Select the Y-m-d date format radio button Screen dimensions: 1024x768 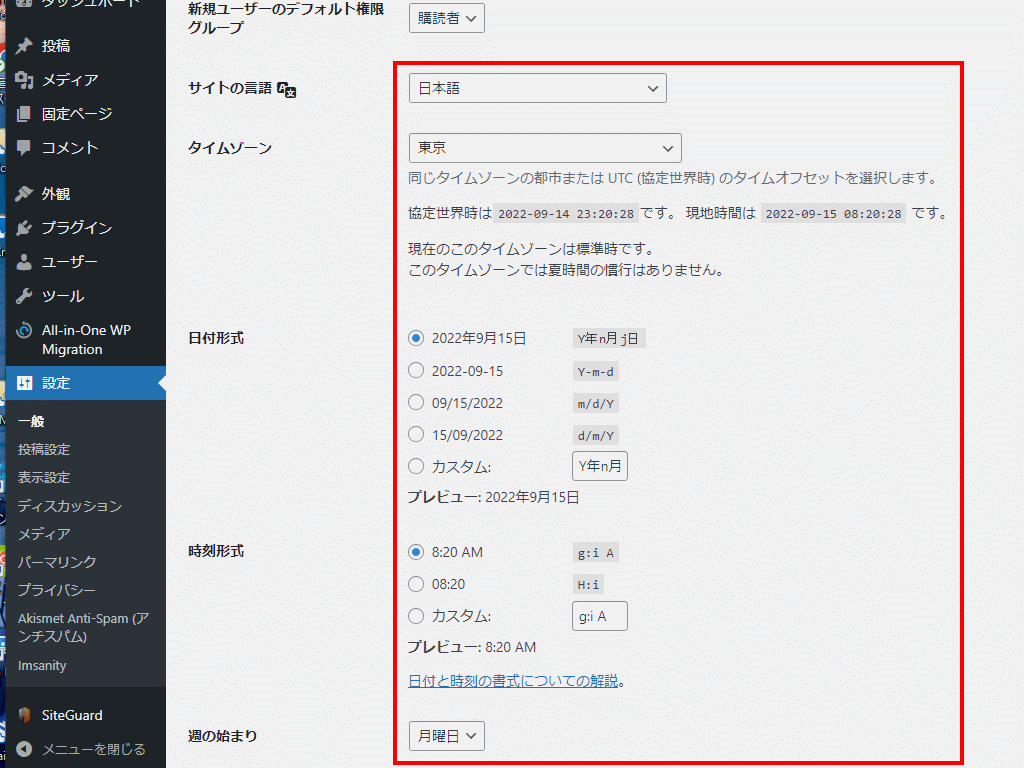pyautogui.click(x=416, y=371)
